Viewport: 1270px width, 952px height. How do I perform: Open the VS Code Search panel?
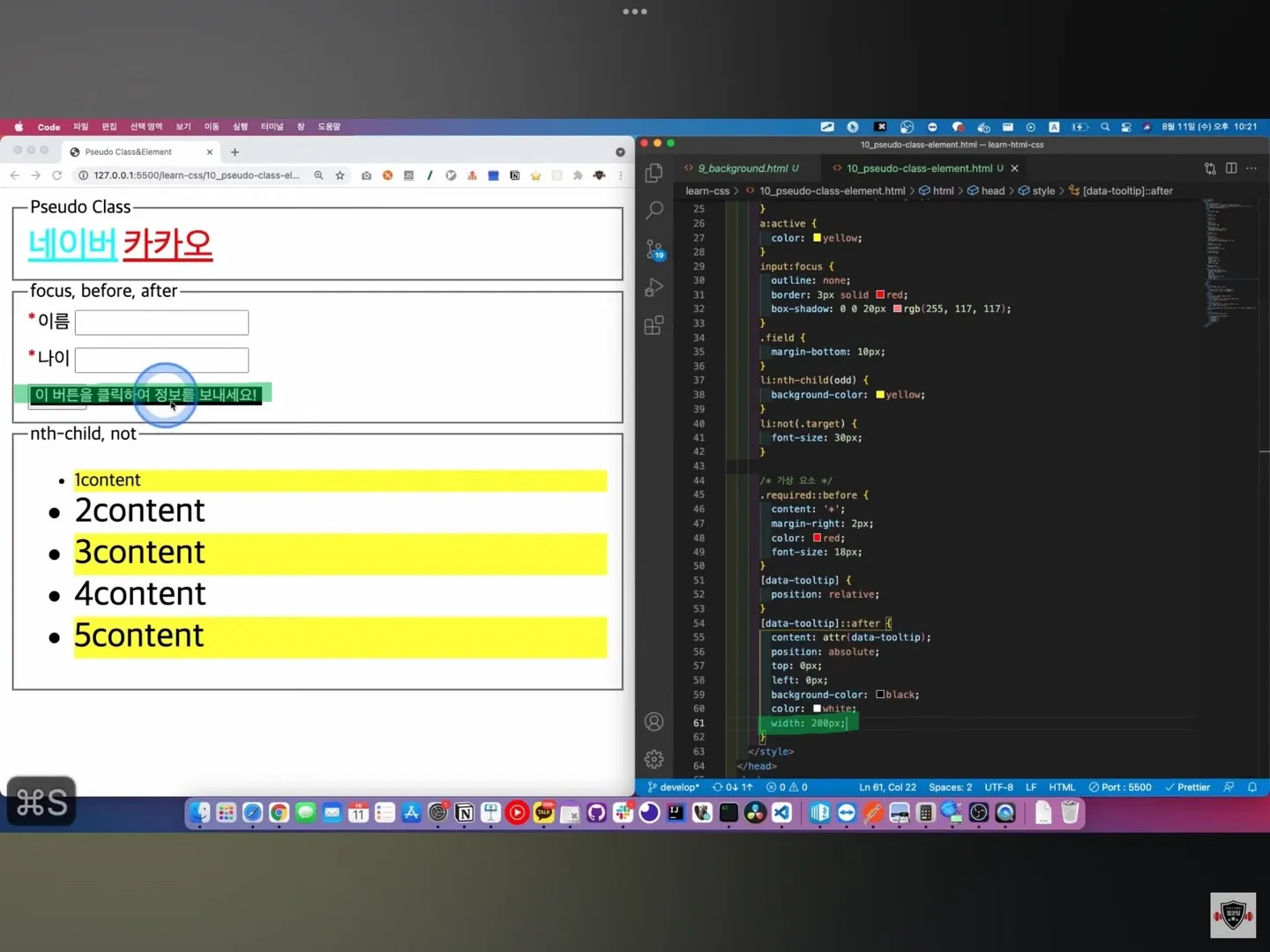pyautogui.click(x=654, y=211)
